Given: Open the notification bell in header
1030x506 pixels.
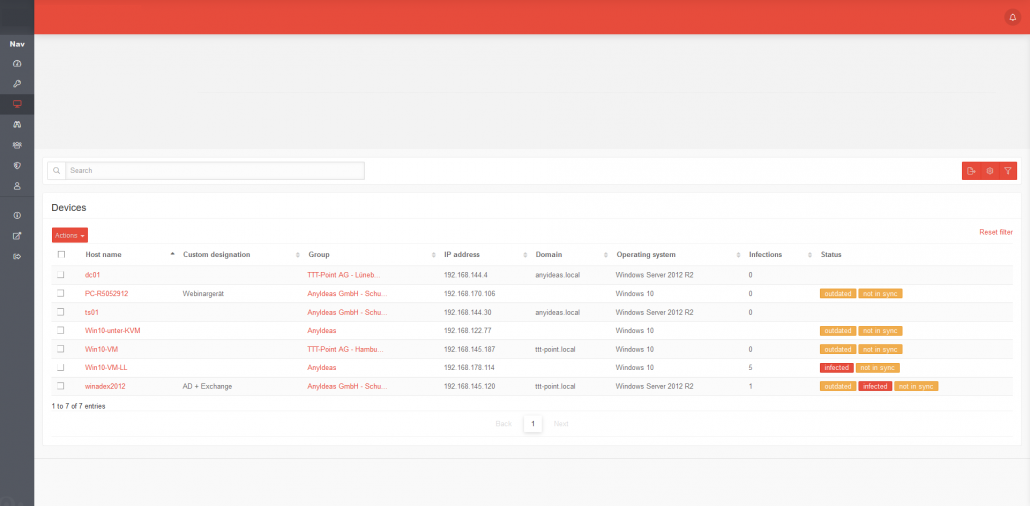Looking at the screenshot, I should (x=1012, y=17).
